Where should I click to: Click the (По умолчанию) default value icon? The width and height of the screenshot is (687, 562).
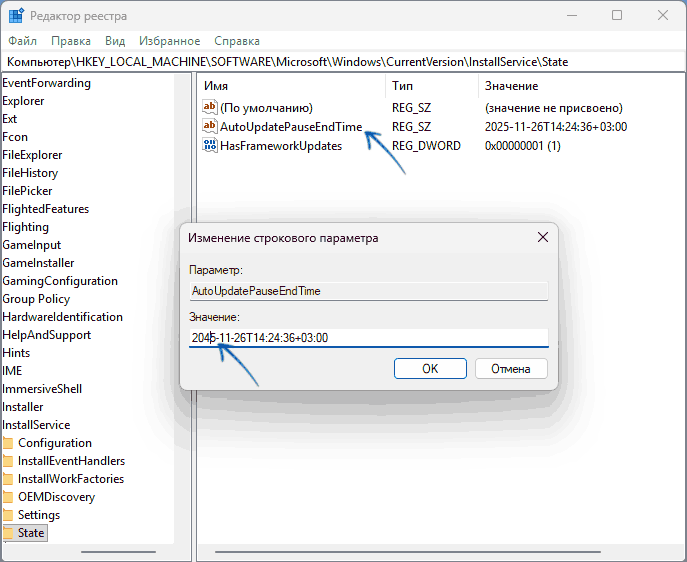(209, 108)
